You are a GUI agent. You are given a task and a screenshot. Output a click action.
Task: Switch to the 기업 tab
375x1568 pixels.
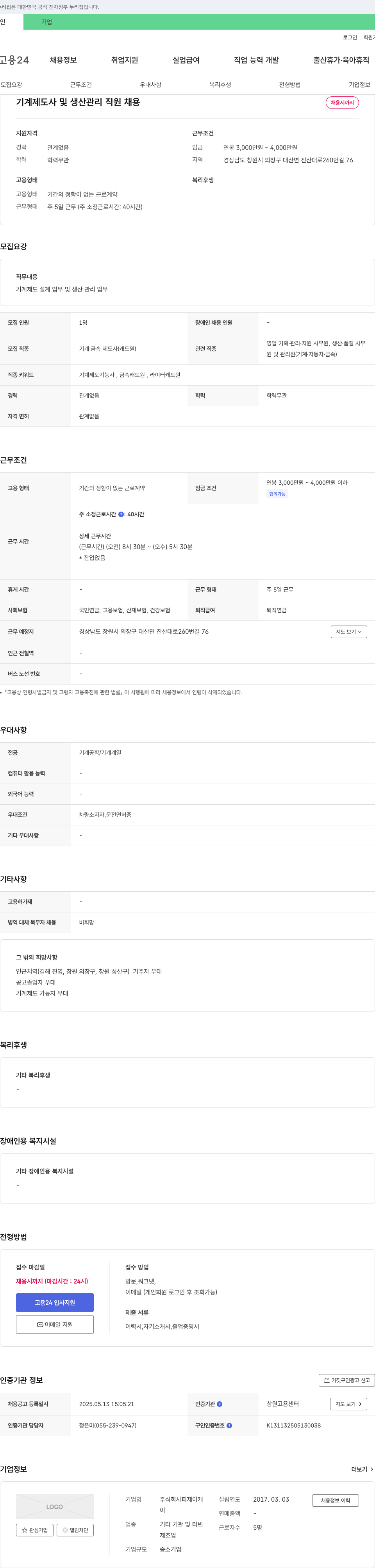point(46,22)
